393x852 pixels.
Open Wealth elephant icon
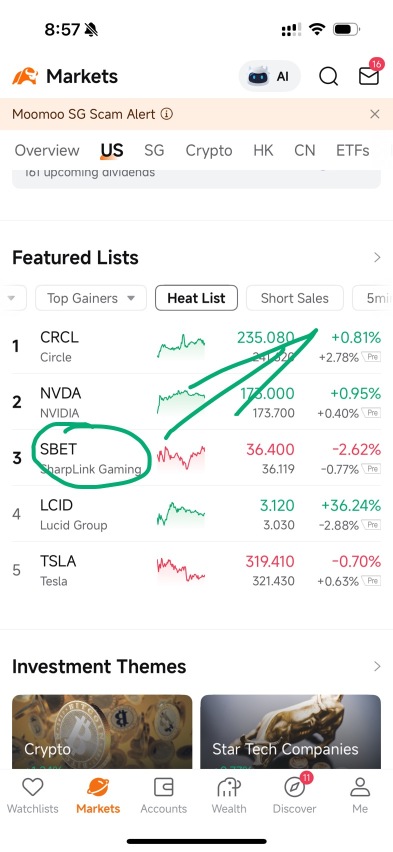(229, 787)
